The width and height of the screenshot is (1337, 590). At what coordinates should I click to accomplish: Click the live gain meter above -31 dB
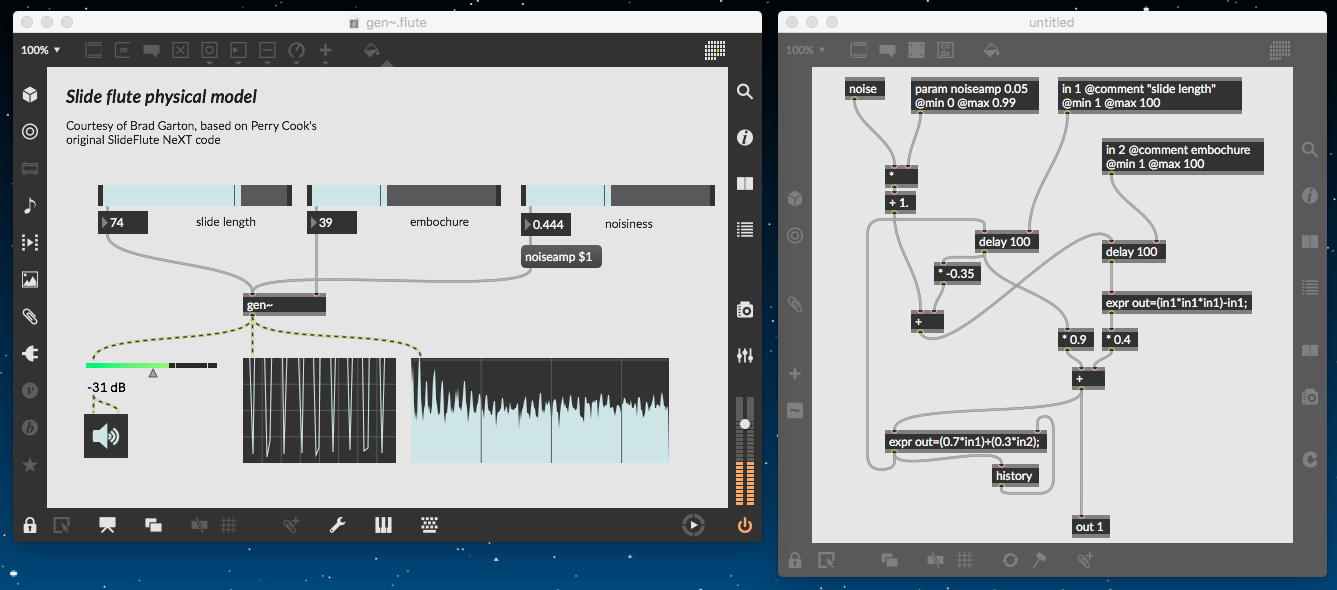[x=152, y=367]
